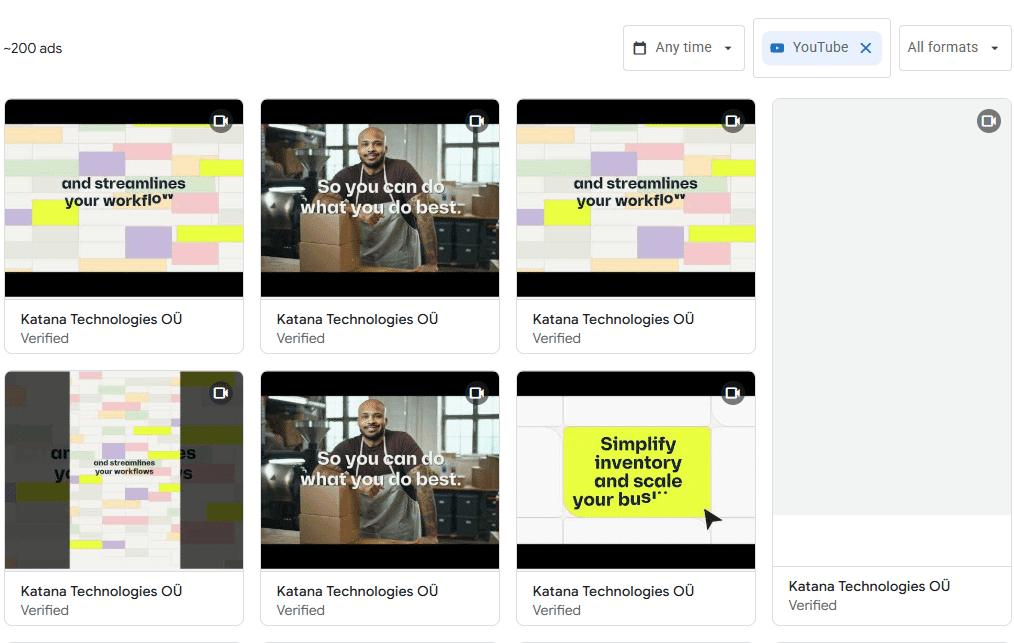This screenshot has height=643, width=1014.
Task: Open the first 'and streamlines your workflow' ad thumbnail
Action: click(x=124, y=198)
